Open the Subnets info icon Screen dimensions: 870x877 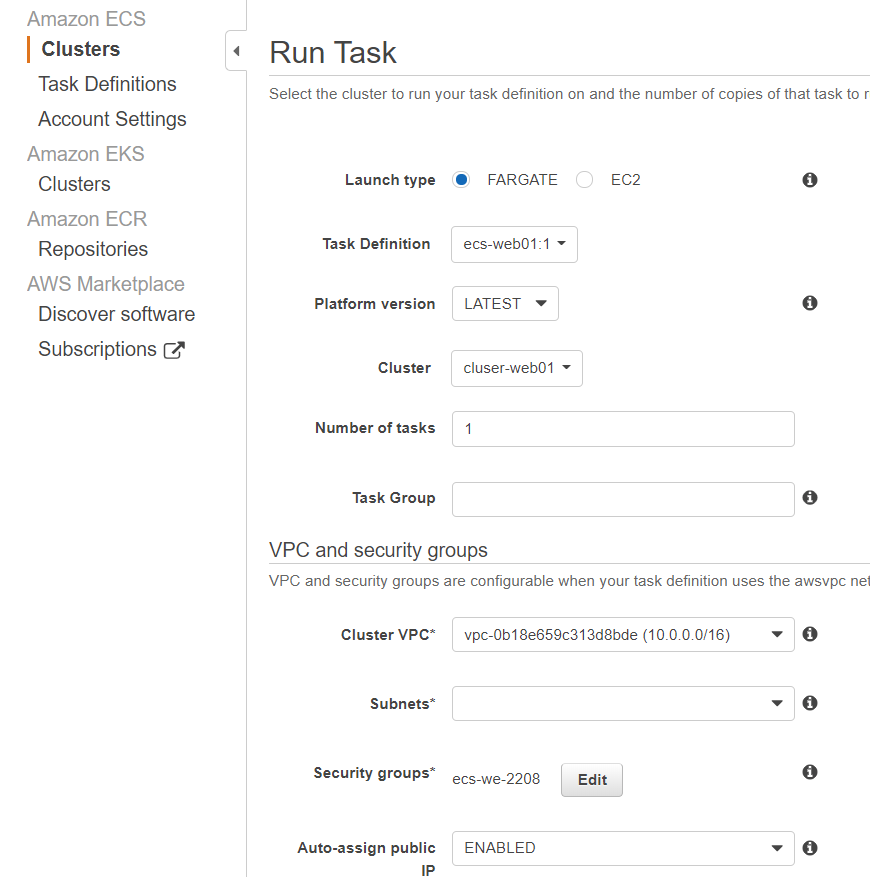[x=810, y=703]
